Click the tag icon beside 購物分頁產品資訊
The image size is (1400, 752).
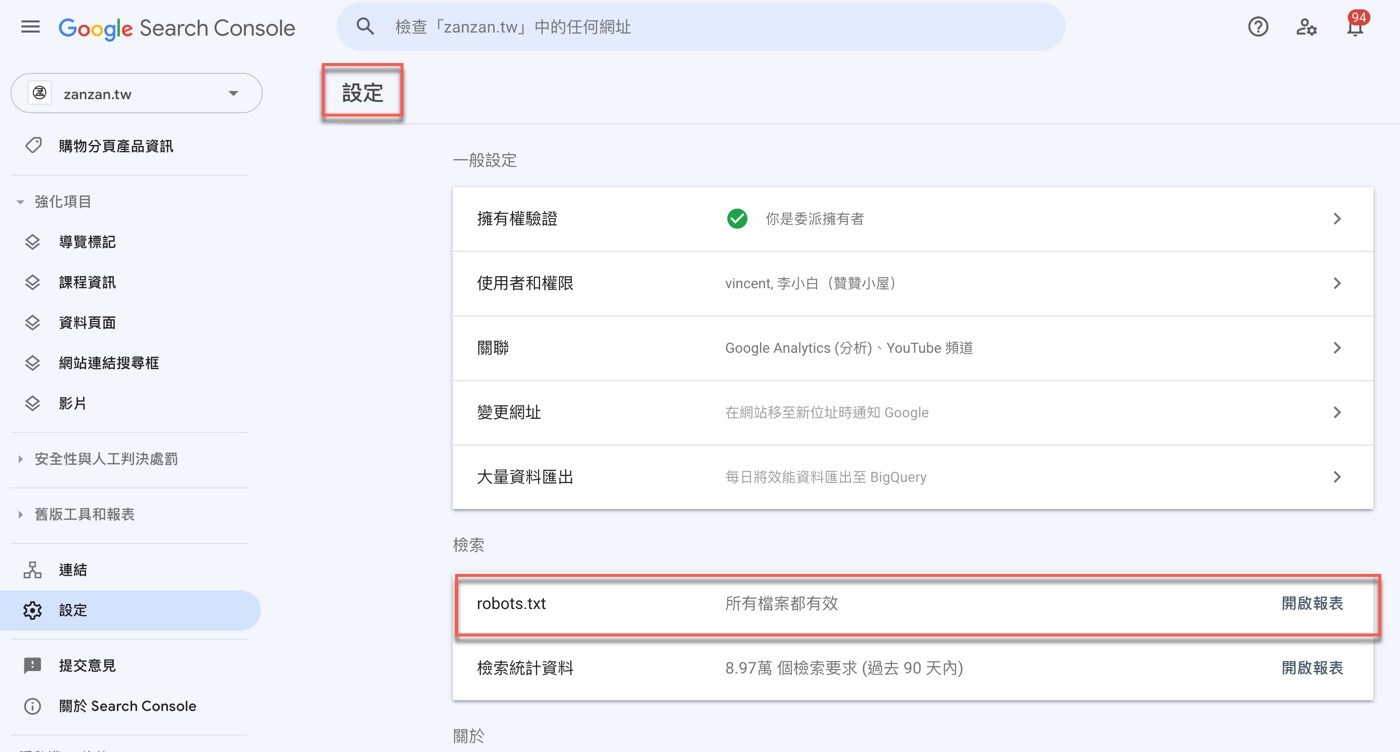[x=33, y=146]
